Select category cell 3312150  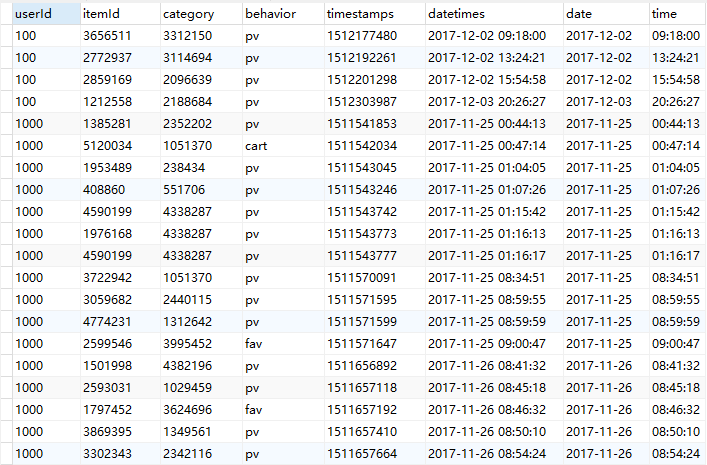pyautogui.click(x=201, y=36)
